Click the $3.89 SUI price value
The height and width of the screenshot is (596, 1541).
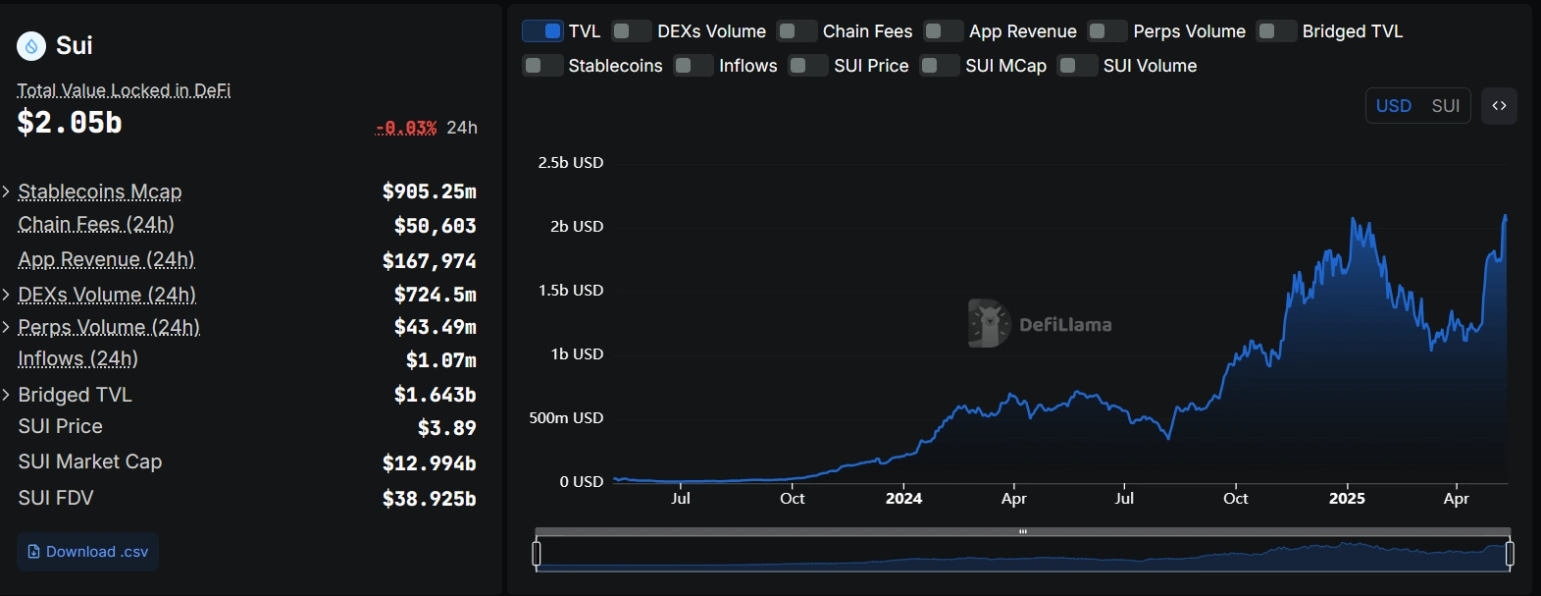[x=447, y=428]
